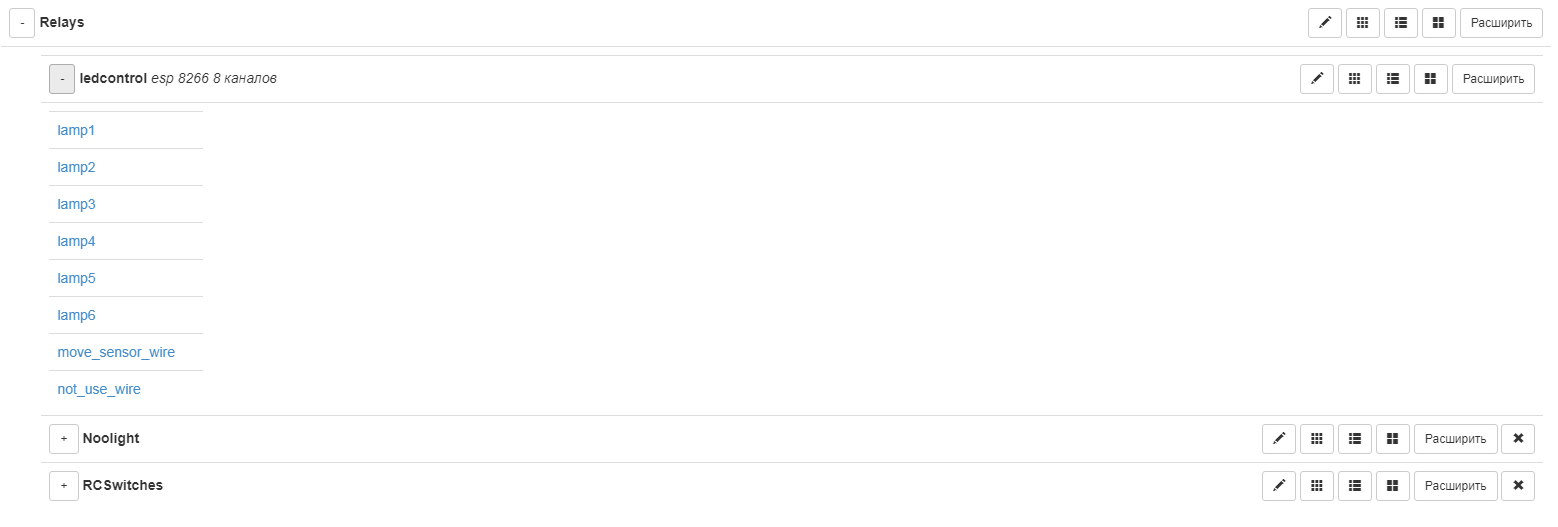Image resolution: width=1558 pixels, height=527 pixels.
Task: Delete the Noolight group with X icon
Action: 1518,438
